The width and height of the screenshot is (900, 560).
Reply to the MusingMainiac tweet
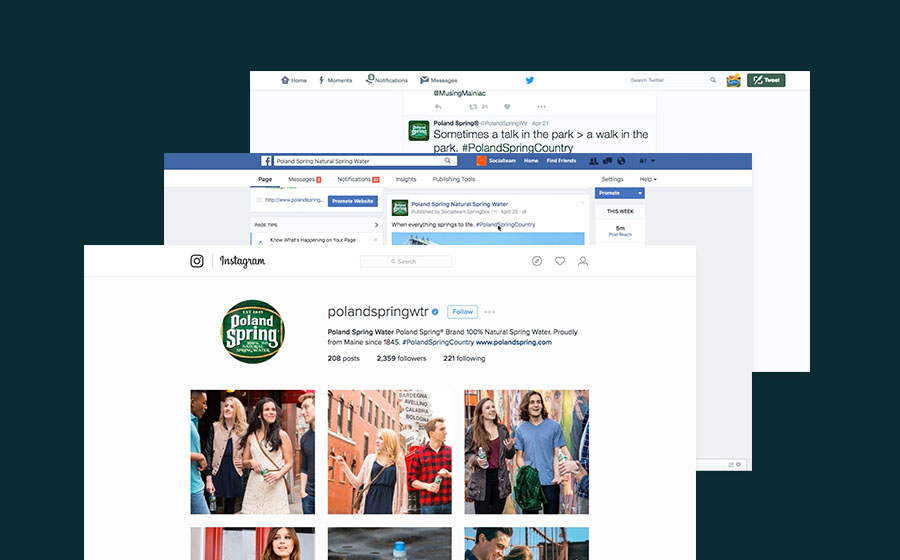click(438, 107)
